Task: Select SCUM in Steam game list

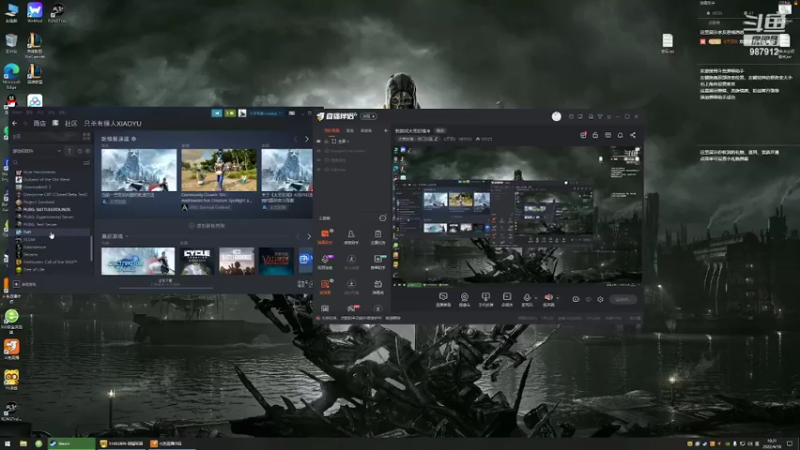Action: coord(29,239)
